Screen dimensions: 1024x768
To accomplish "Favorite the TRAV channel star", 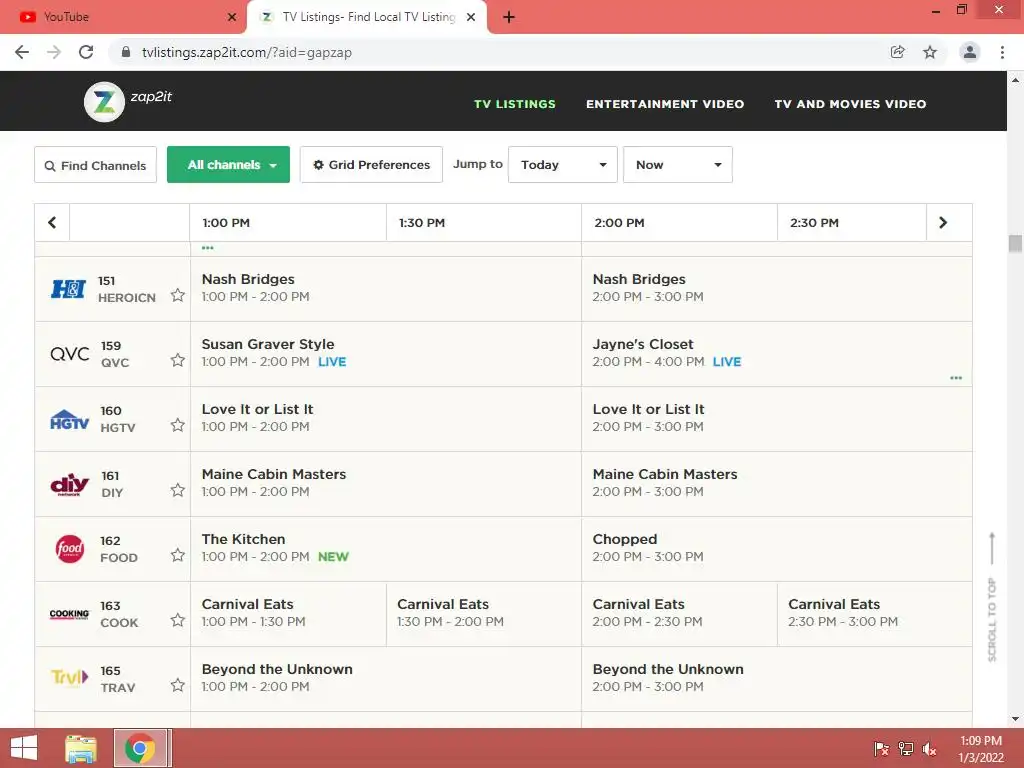I will point(178,685).
